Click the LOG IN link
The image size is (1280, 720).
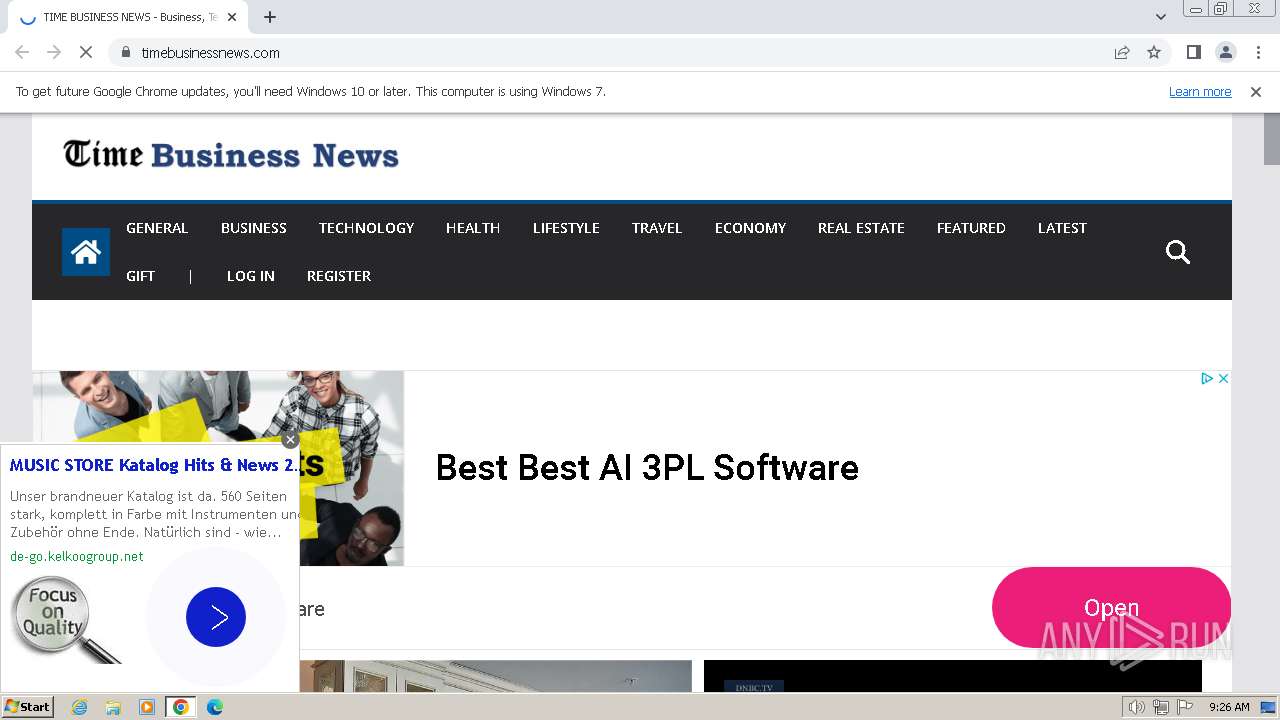[x=251, y=276]
